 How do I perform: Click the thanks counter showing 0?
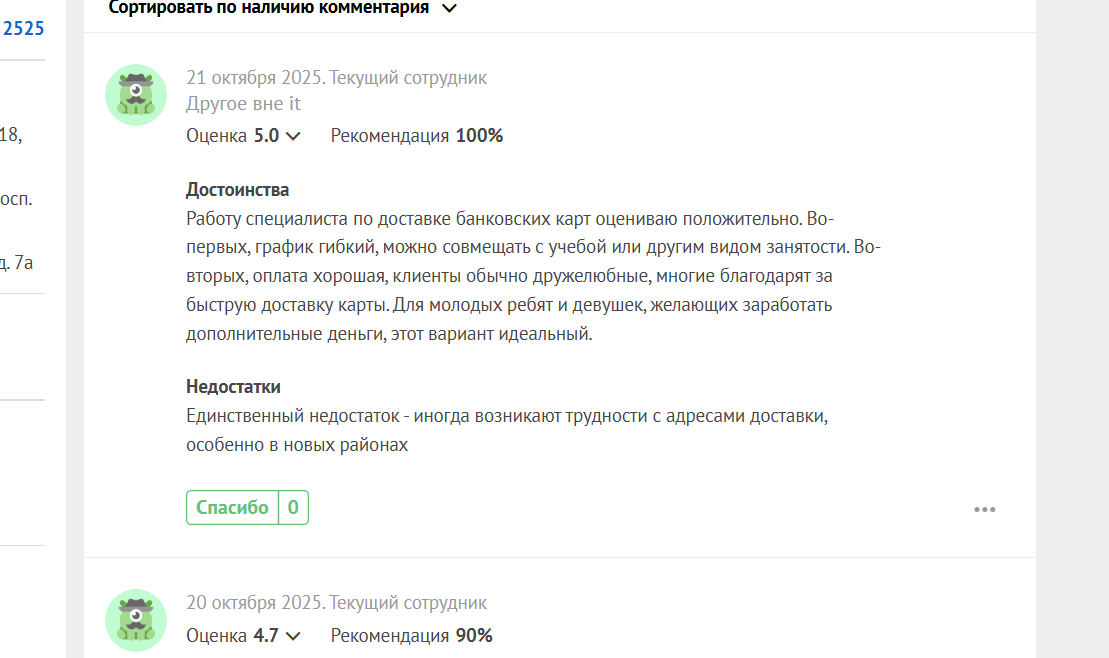[x=293, y=508]
